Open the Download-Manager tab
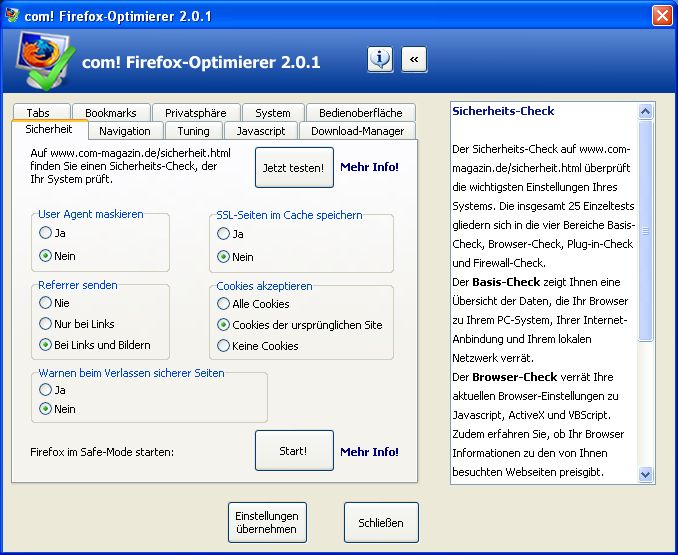 (x=357, y=131)
